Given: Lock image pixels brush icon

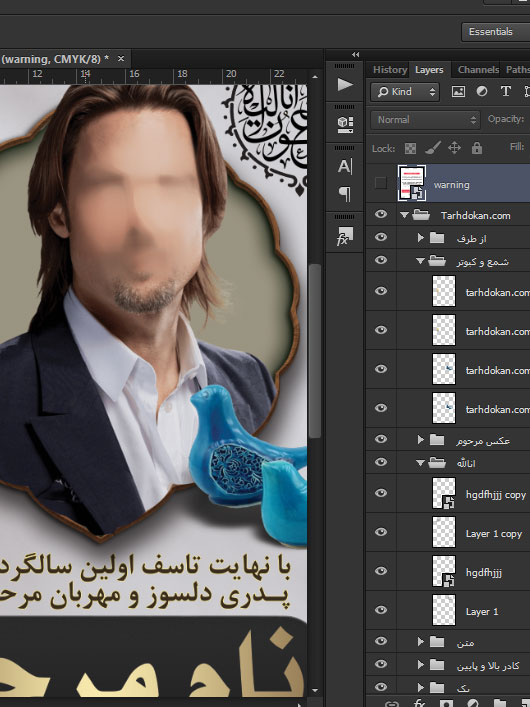Looking at the screenshot, I should pyautogui.click(x=433, y=148).
